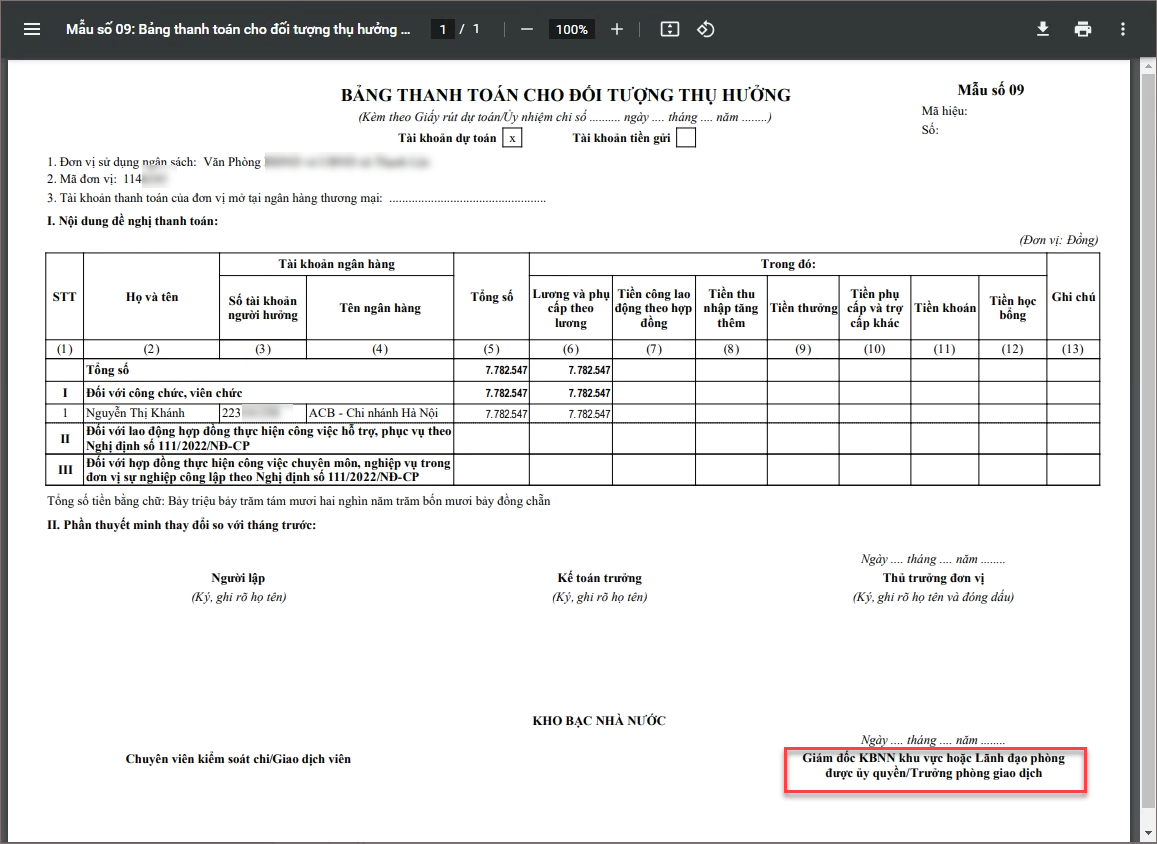Screen dimensions: 1157x844
Task: Click the 'Kế toán trưởng' signature label
Action: tap(599, 578)
